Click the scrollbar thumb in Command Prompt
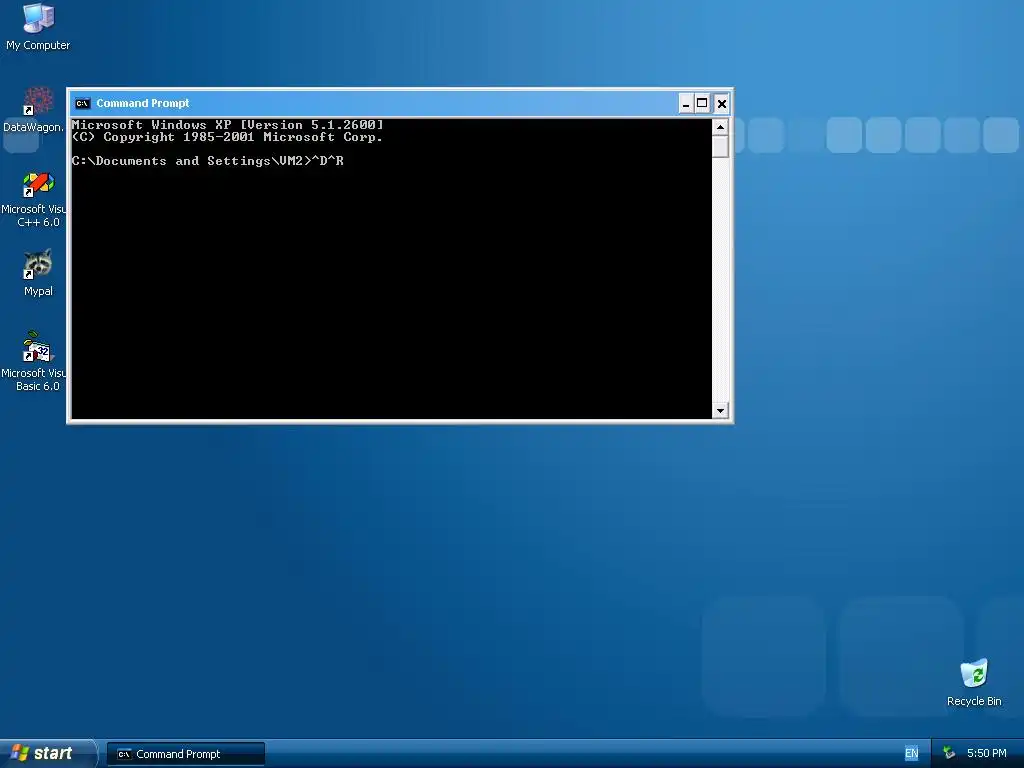This screenshot has width=1024, height=768. (720, 146)
